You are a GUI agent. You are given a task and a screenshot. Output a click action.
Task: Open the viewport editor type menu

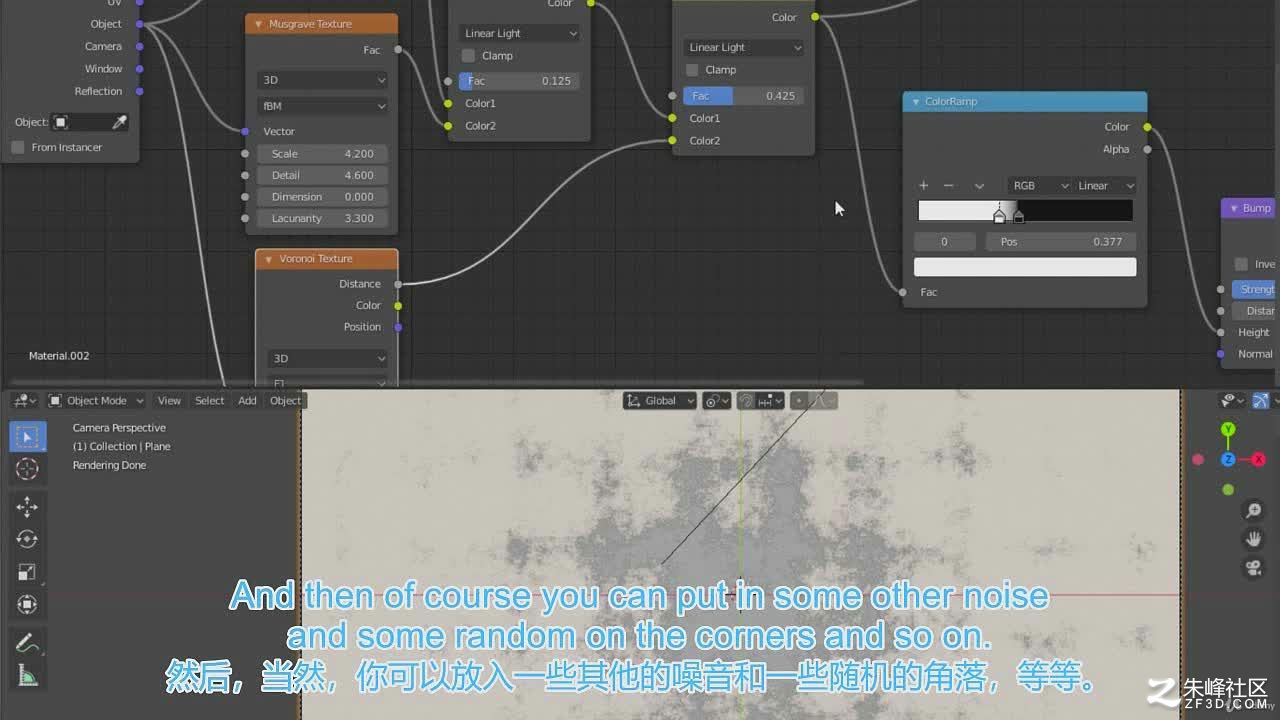click(x=24, y=400)
